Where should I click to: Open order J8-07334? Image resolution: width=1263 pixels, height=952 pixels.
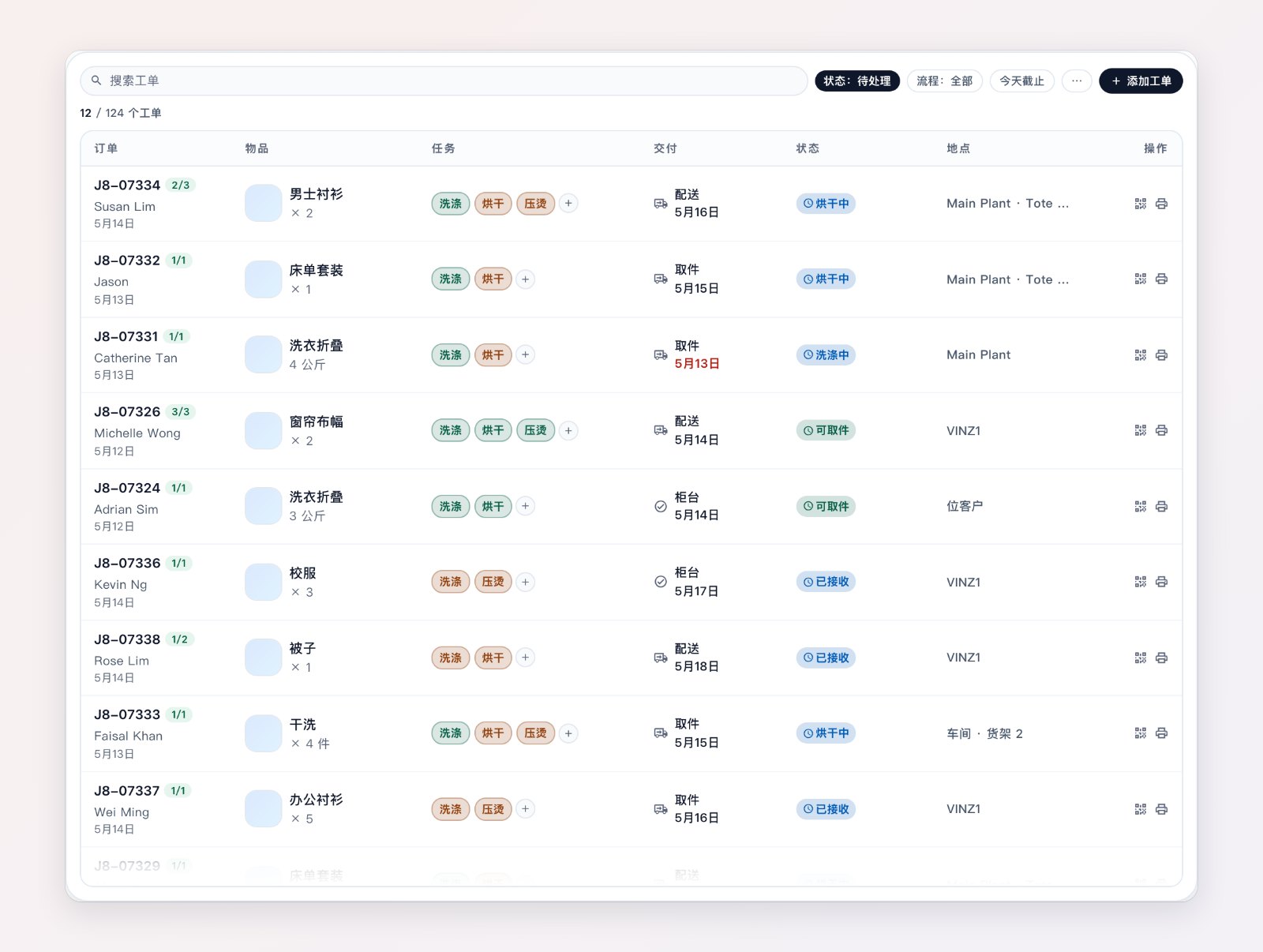(x=127, y=186)
